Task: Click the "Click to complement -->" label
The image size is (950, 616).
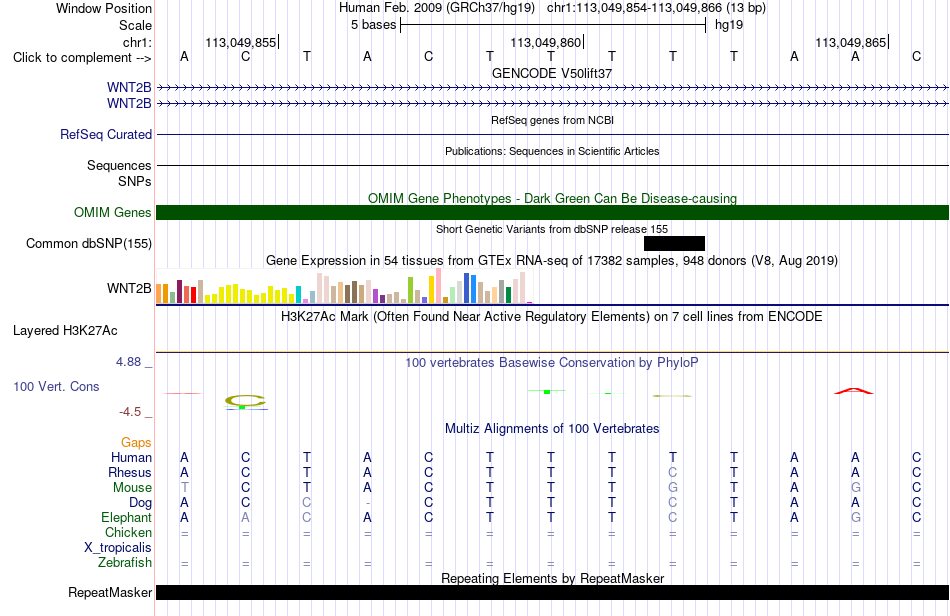Action: click(82, 58)
